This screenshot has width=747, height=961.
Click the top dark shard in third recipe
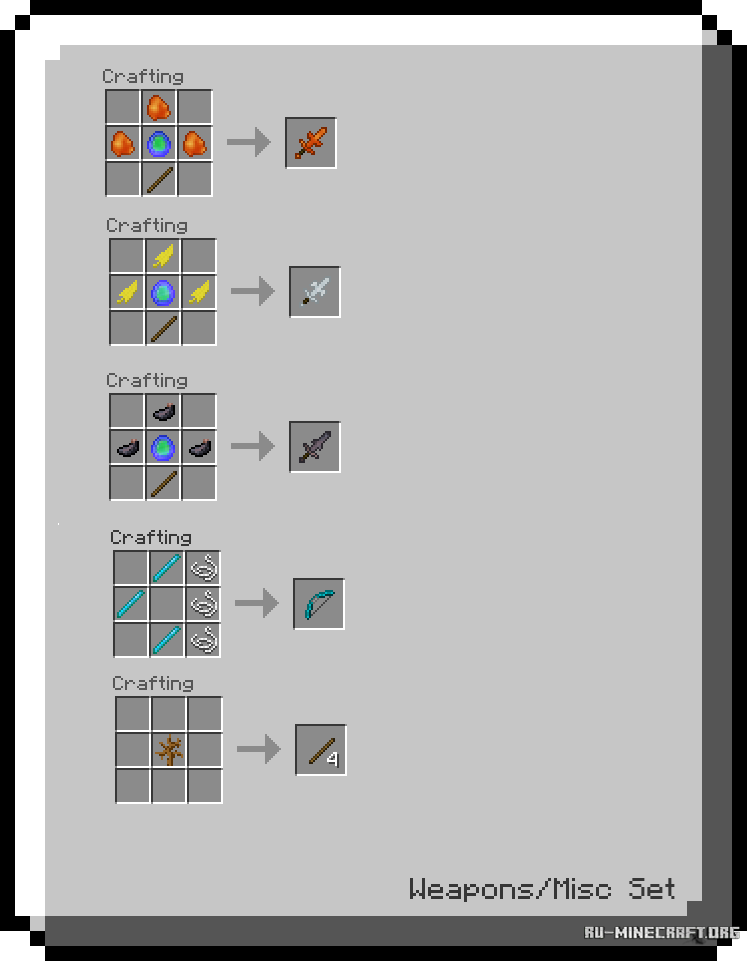coord(163,411)
